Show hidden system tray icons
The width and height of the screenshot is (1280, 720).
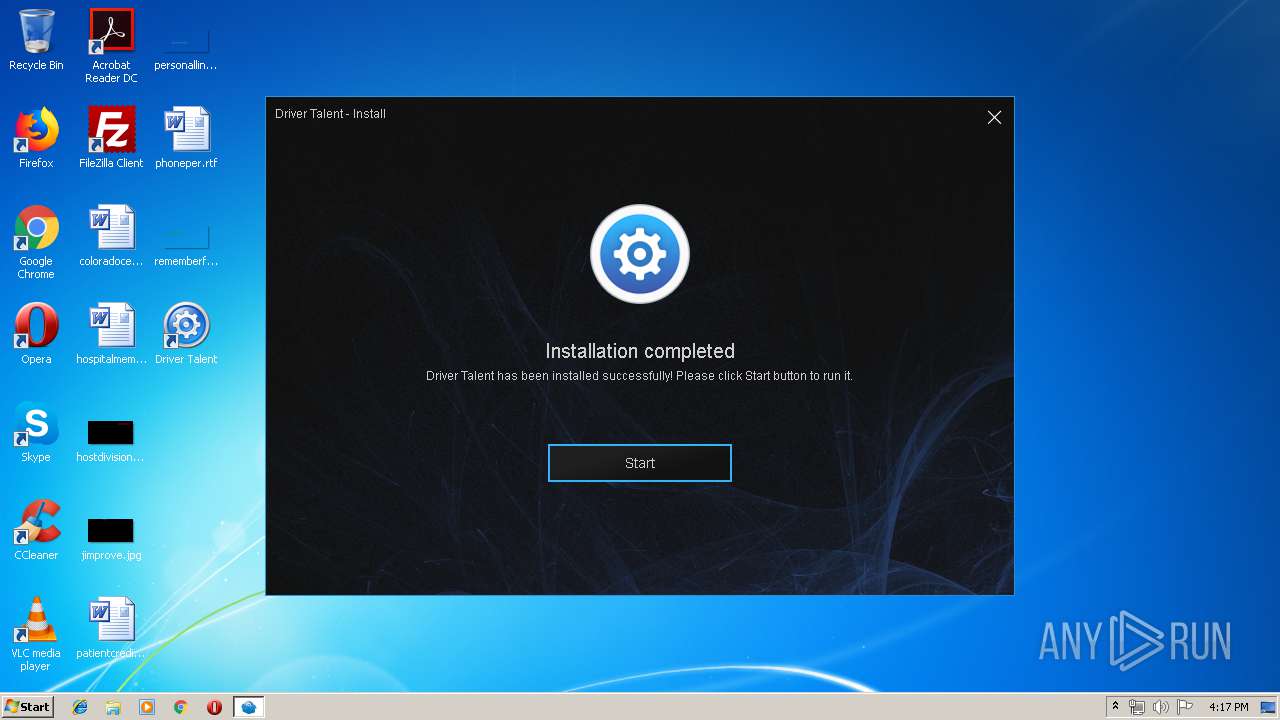coord(1115,707)
